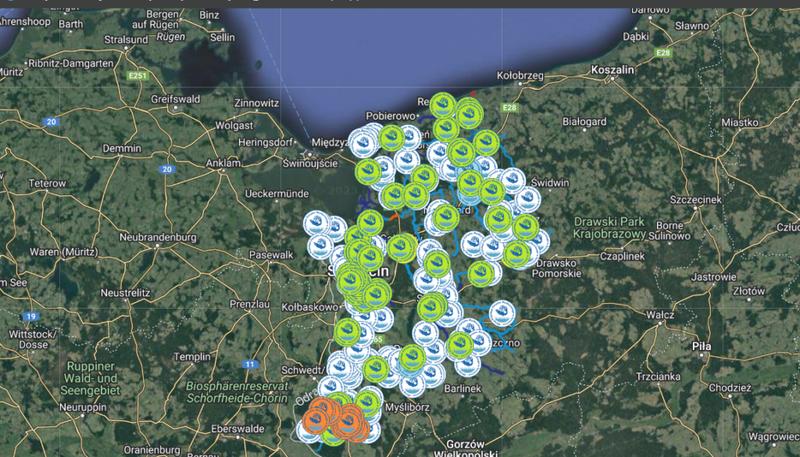Image resolution: width=800 pixels, height=457 pixels.
Task: Click the E251 road shield near Greifswald
Action: (137, 76)
